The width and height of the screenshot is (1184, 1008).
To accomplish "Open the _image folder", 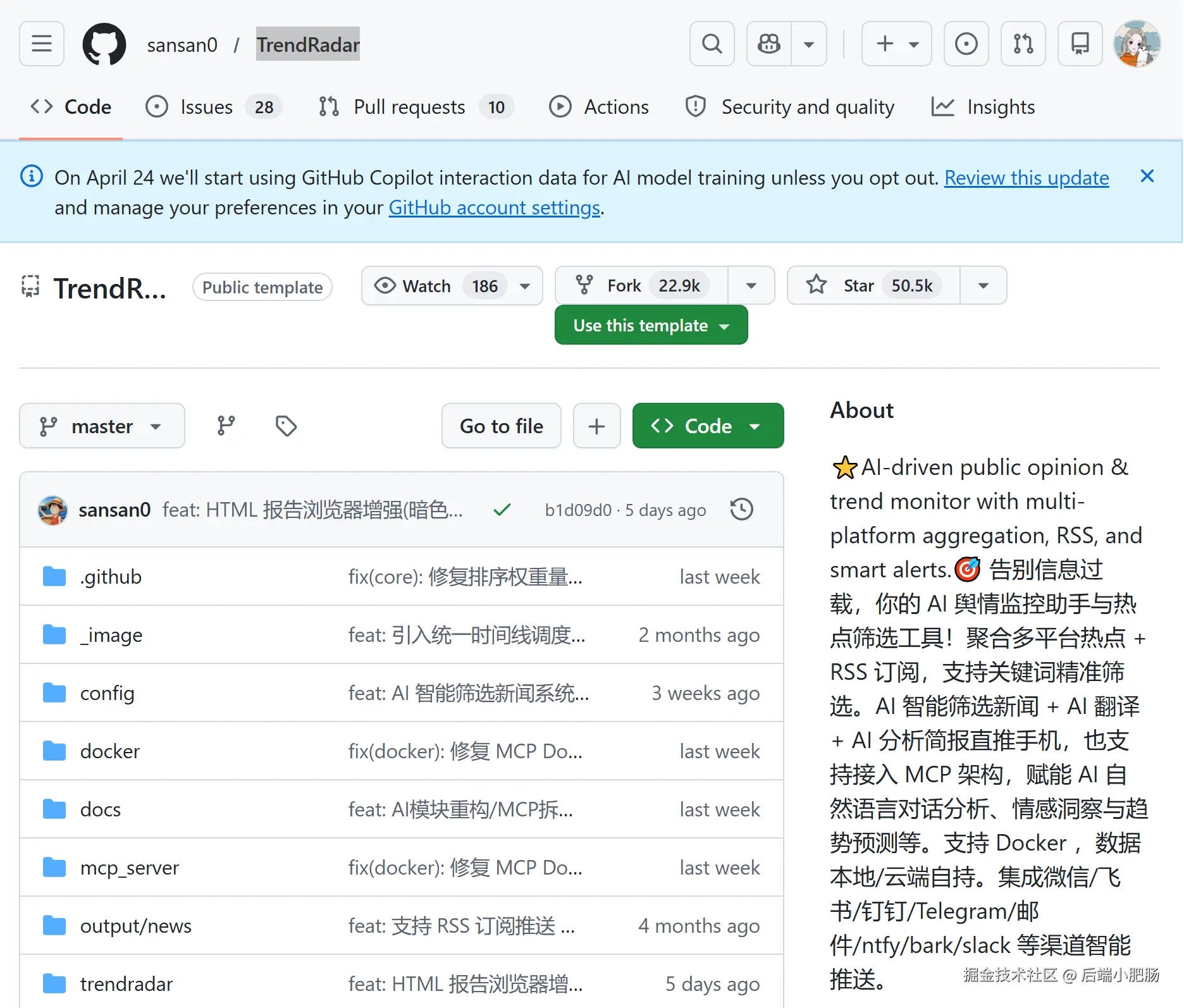I will point(111,635).
